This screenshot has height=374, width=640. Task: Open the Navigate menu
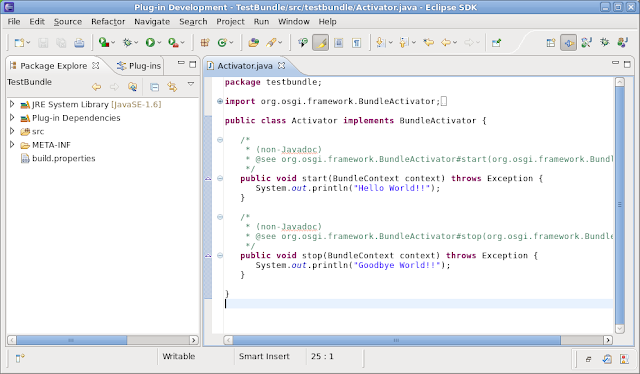152,22
